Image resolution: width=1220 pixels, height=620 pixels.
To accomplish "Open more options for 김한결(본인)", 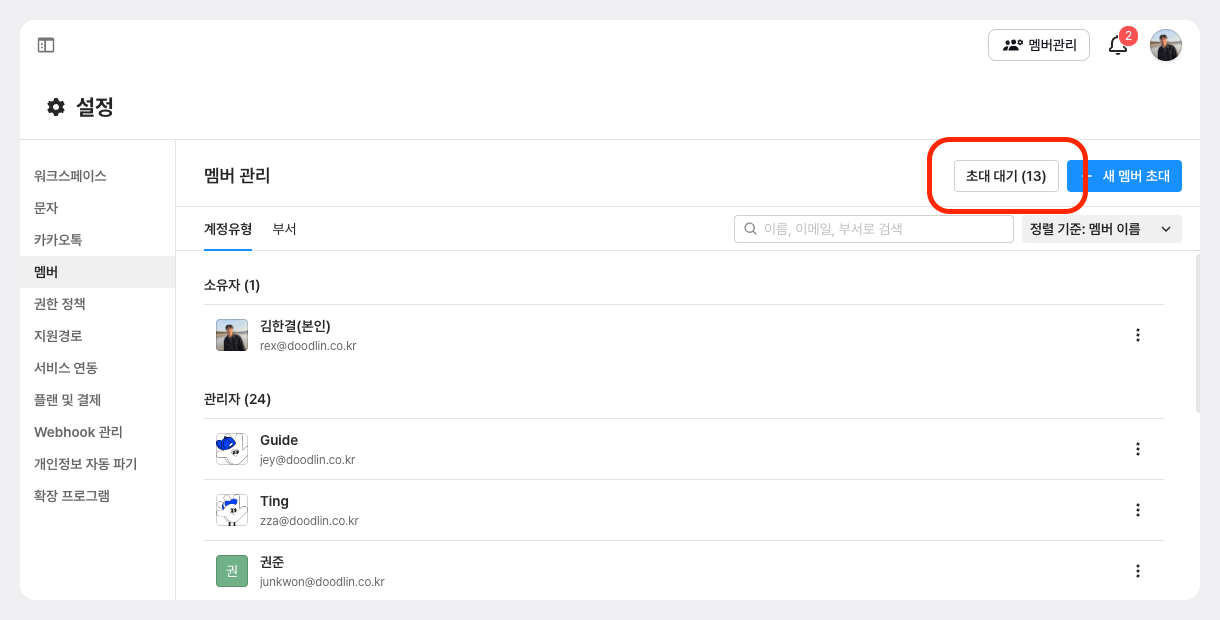I will click(x=1137, y=335).
